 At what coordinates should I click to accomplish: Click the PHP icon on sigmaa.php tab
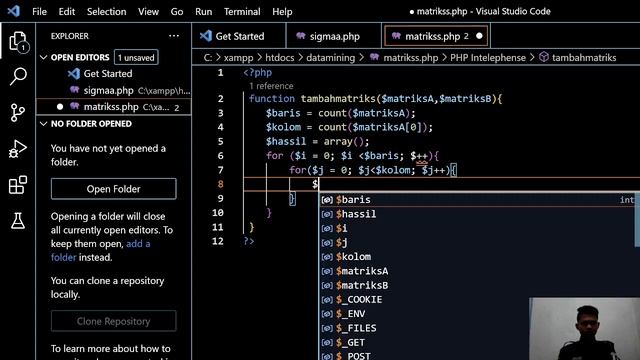point(301,36)
